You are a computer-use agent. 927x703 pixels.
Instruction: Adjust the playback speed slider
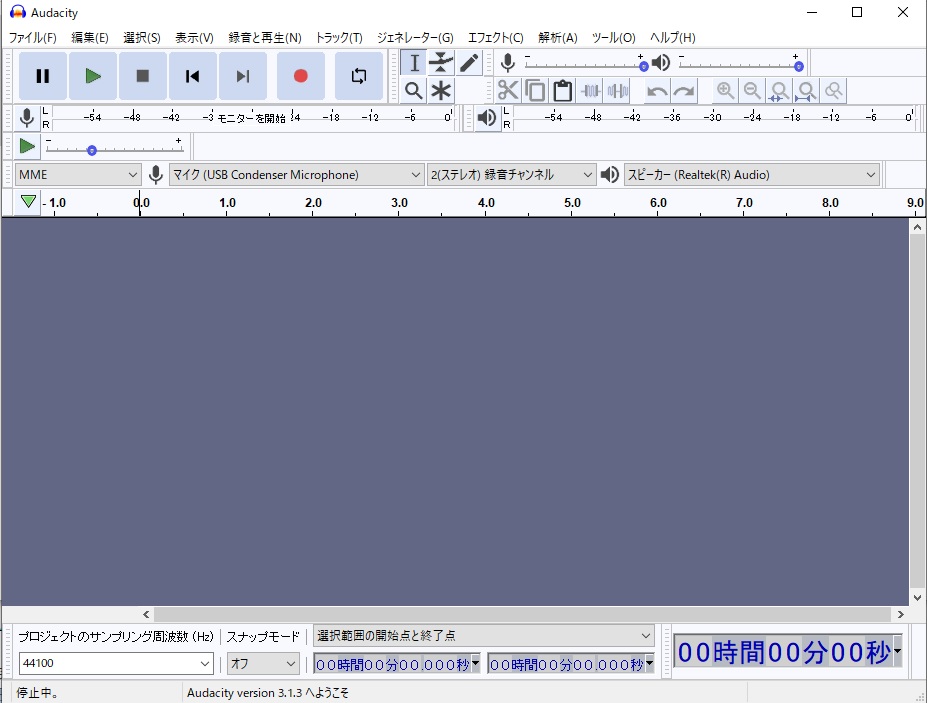pyautogui.click(x=115, y=147)
